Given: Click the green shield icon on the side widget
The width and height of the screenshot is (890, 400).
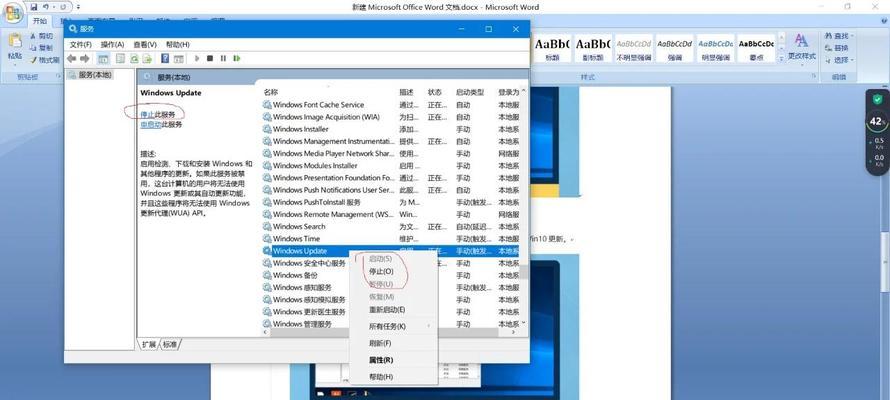Looking at the screenshot, I should pyautogui.click(x=878, y=99).
